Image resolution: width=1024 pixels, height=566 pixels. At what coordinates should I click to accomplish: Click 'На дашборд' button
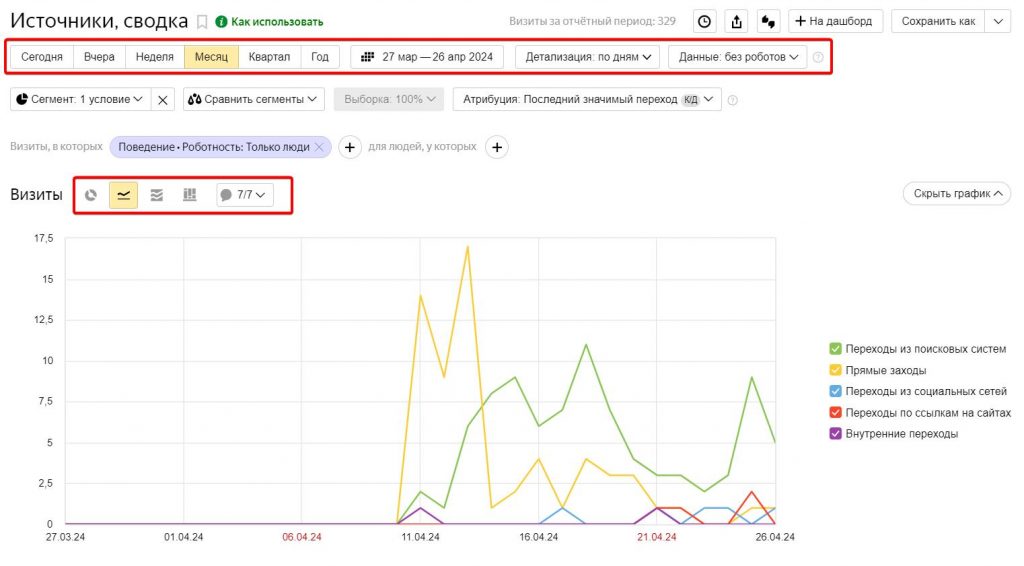[833, 21]
